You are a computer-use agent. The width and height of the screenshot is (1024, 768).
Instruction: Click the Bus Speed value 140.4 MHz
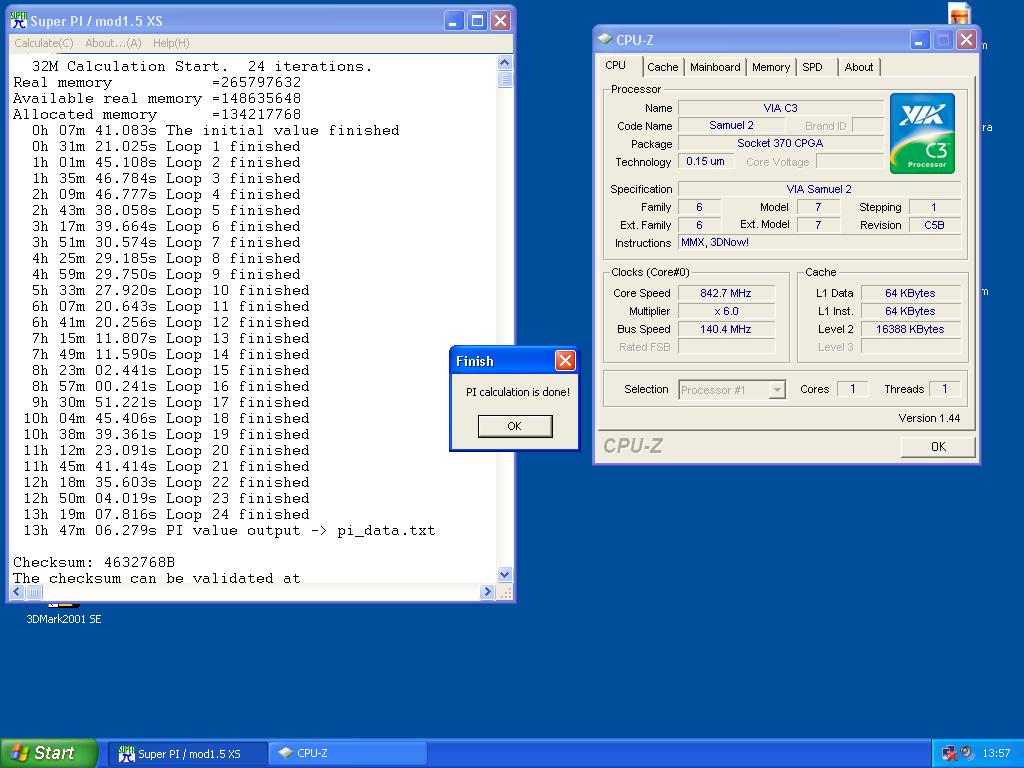tap(726, 329)
